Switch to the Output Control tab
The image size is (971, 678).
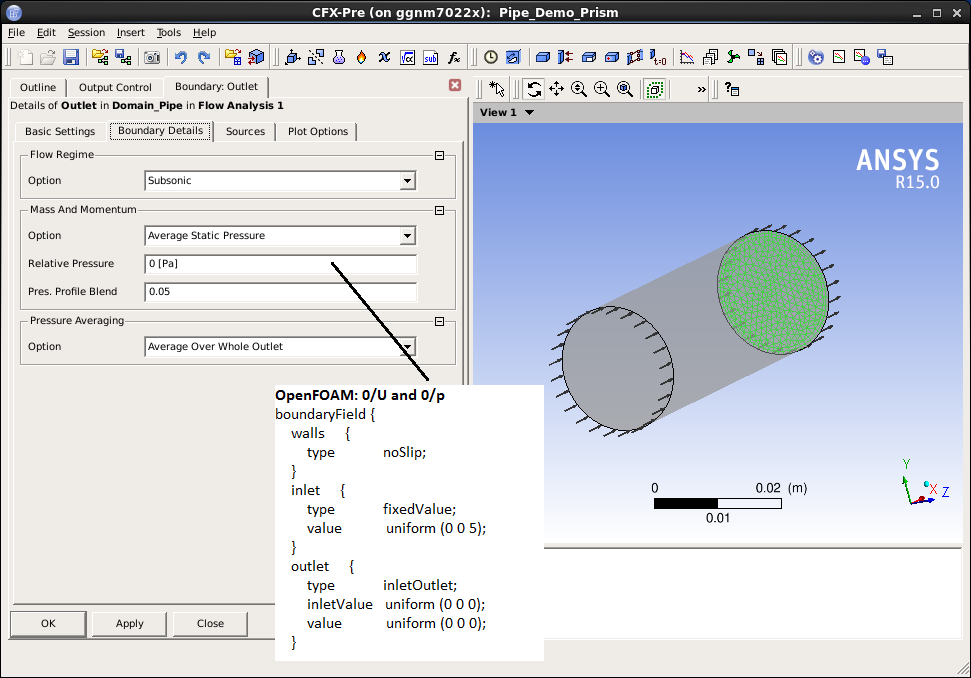pyautogui.click(x=115, y=87)
